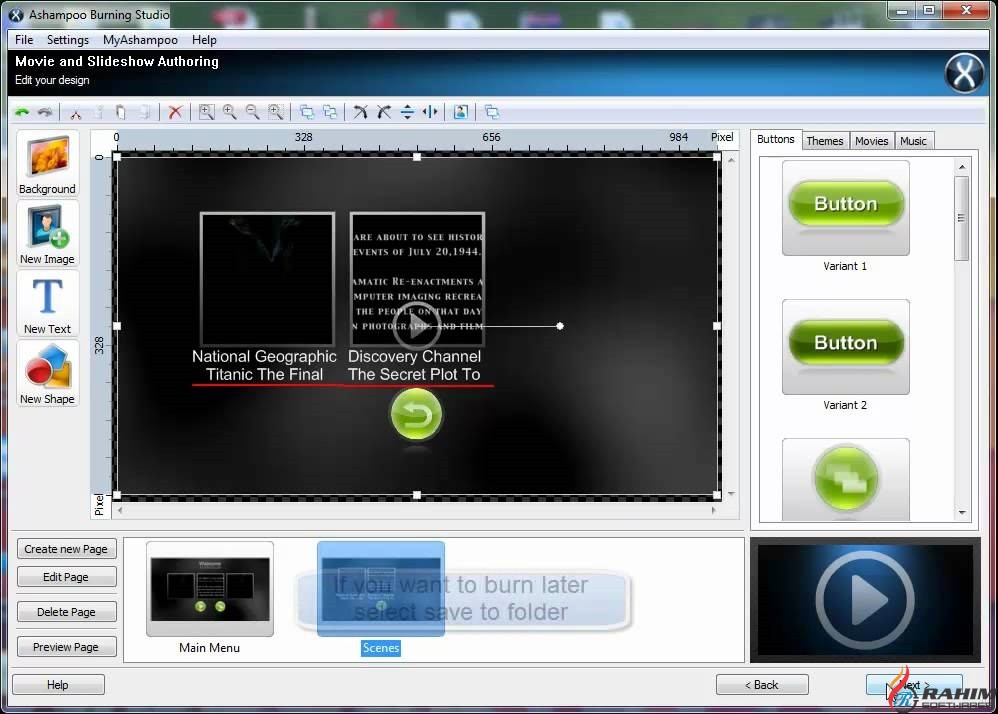This screenshot has width=998, height=714.
Task: Click the Ashampoo logo in header
Action: tap(964, 73)
